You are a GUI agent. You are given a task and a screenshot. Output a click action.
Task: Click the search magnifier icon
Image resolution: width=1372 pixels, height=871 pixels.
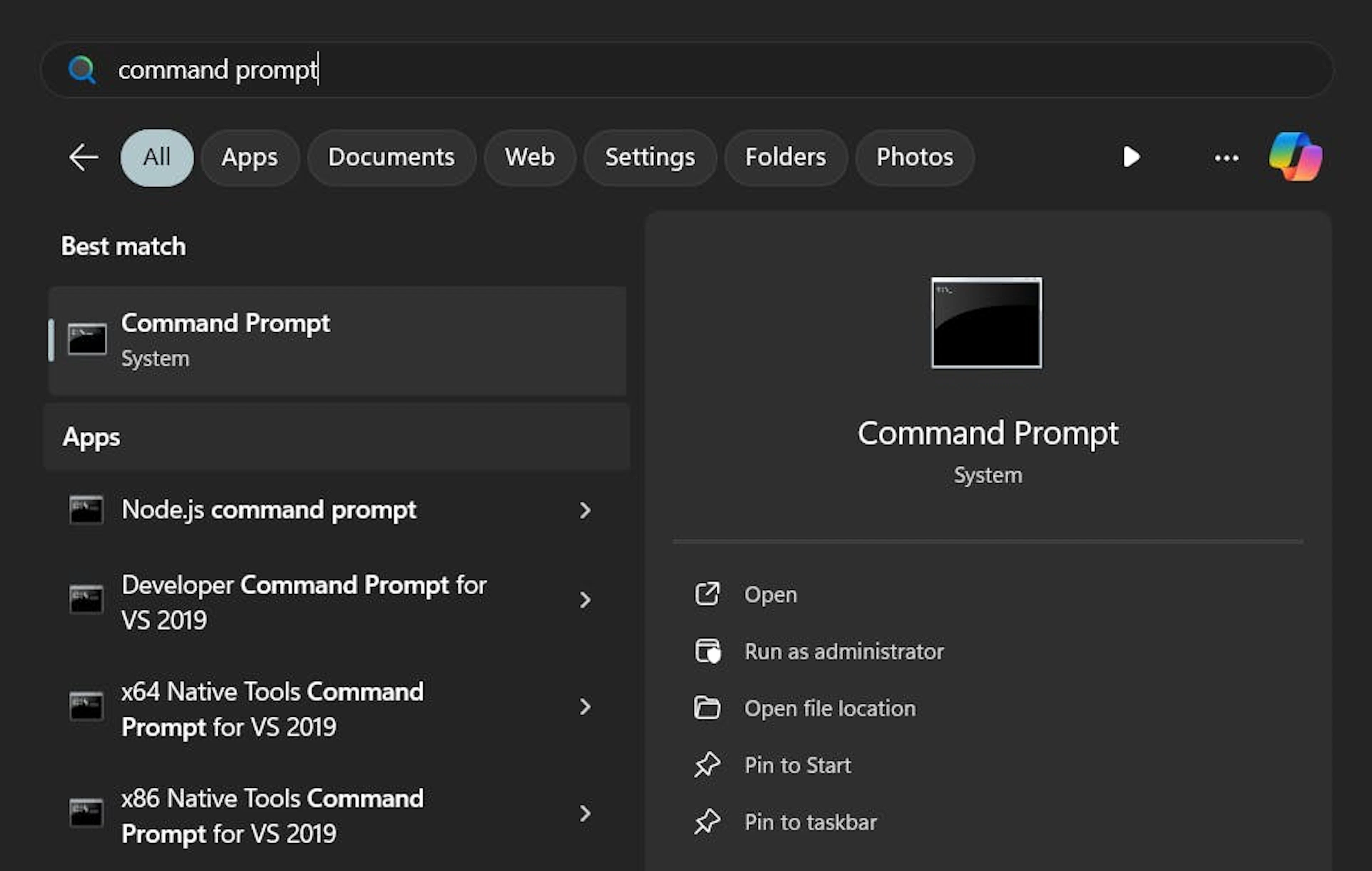pos(82,70)
